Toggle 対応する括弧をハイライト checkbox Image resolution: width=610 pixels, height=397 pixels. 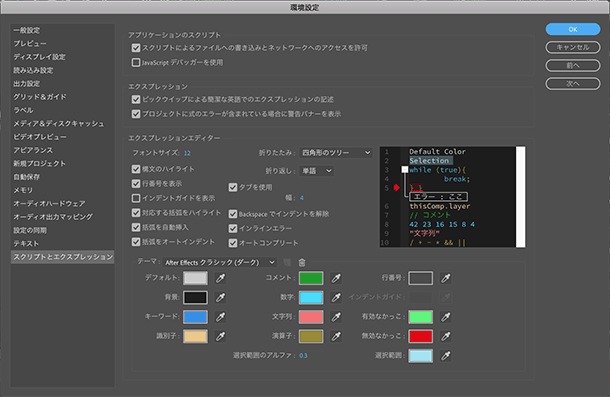pos(136,213)
